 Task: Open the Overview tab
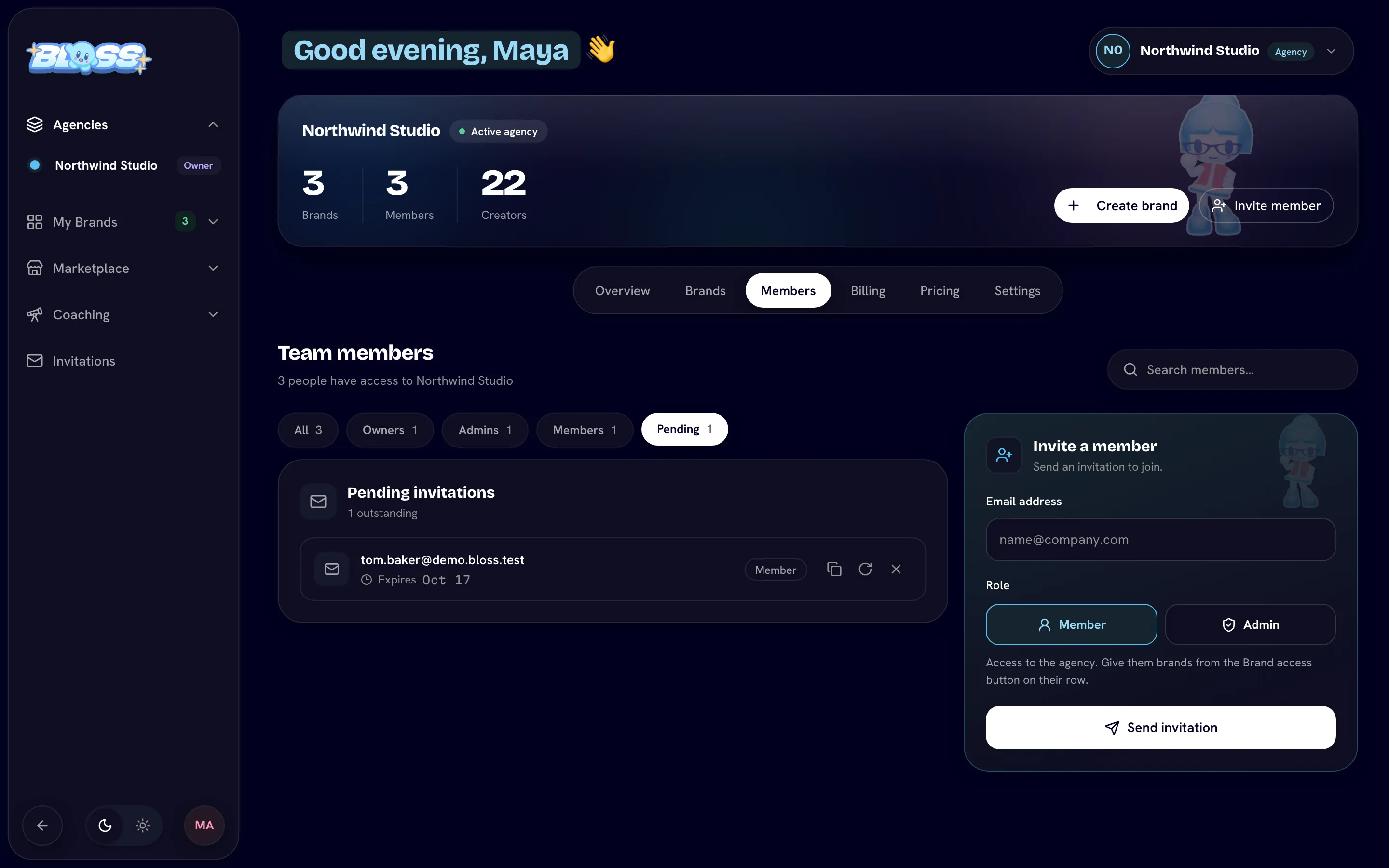pos(622,290)
